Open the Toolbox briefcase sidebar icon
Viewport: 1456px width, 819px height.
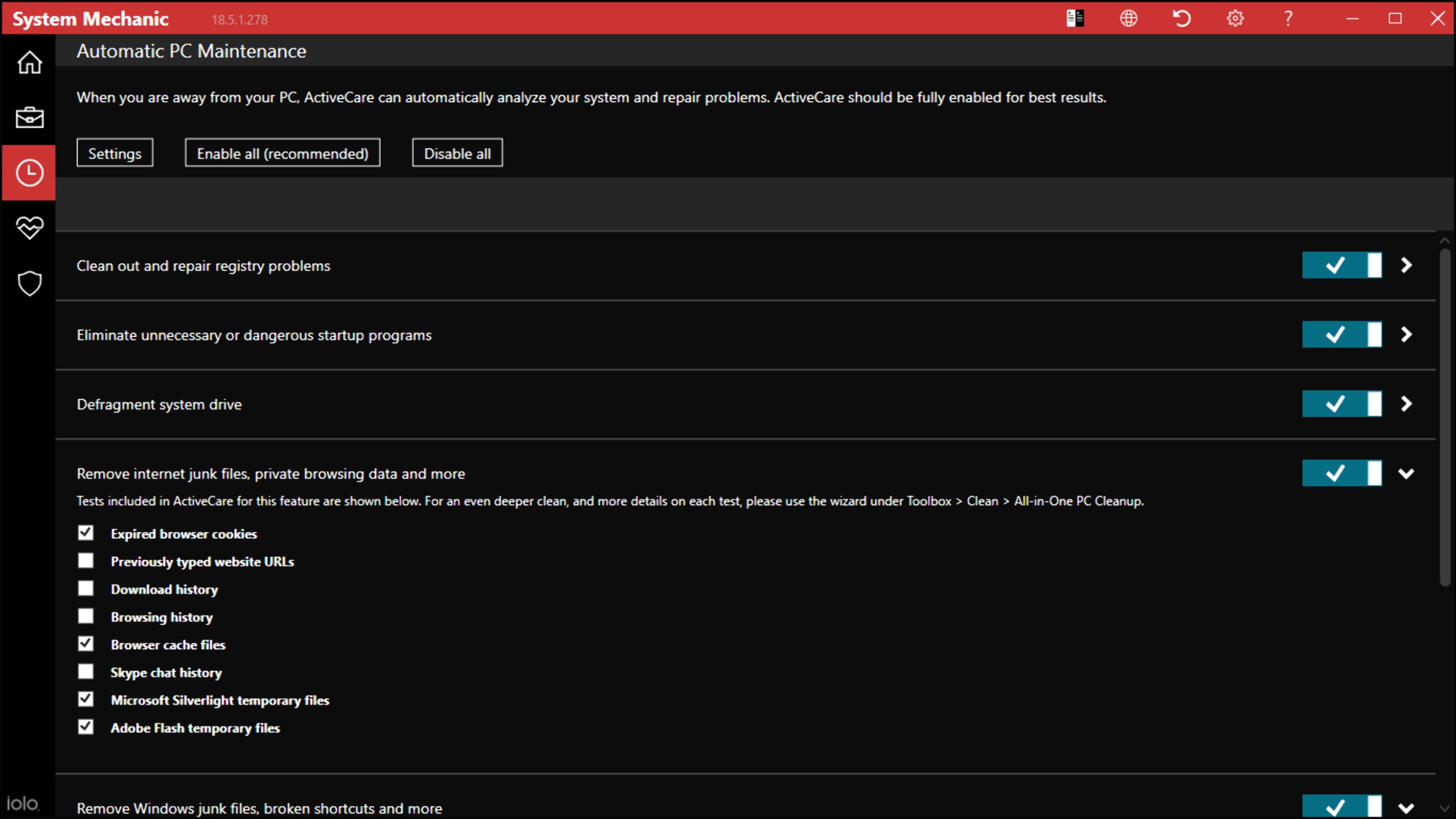29,117
